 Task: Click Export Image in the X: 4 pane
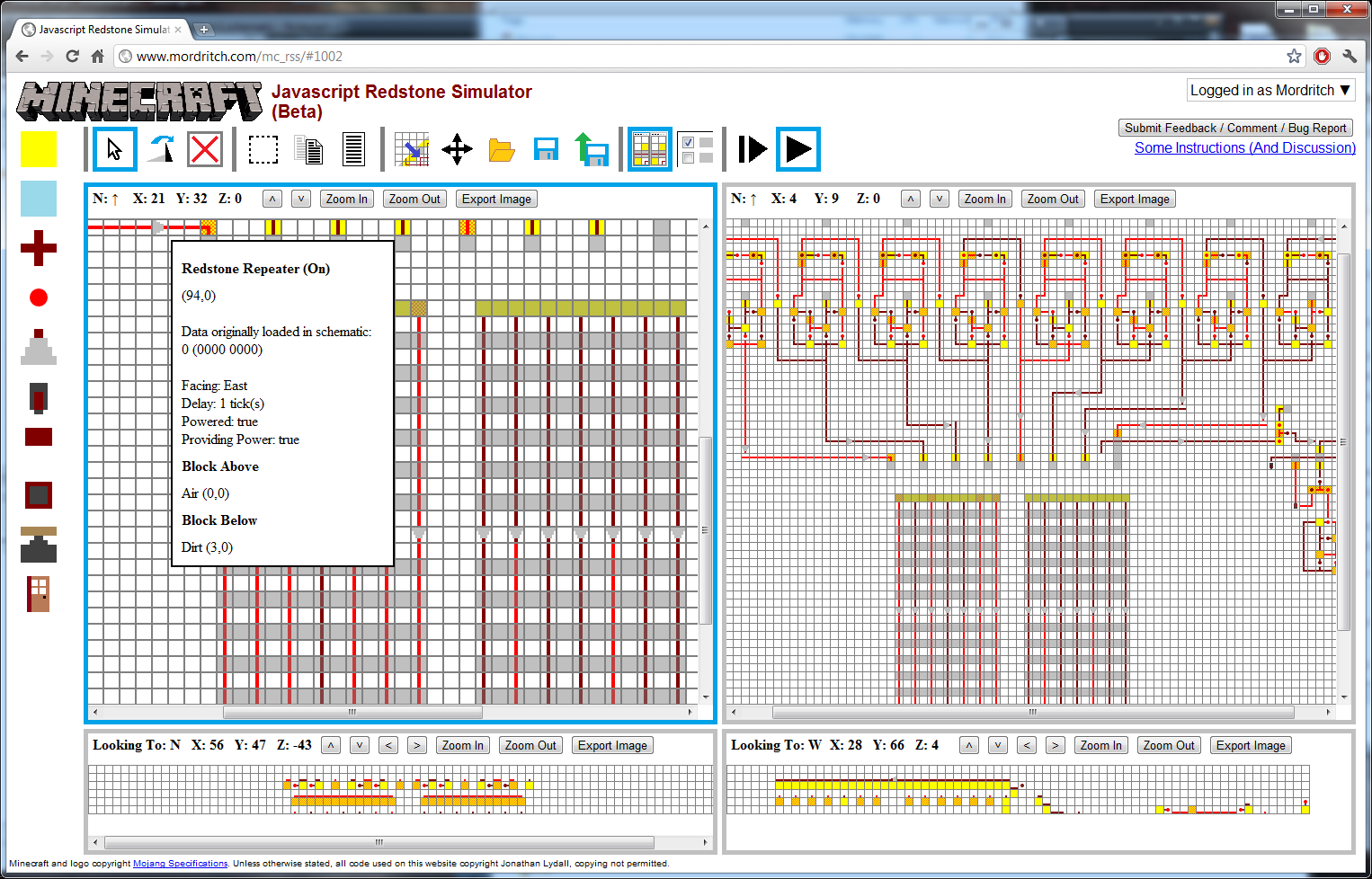tap(1135, 199)
